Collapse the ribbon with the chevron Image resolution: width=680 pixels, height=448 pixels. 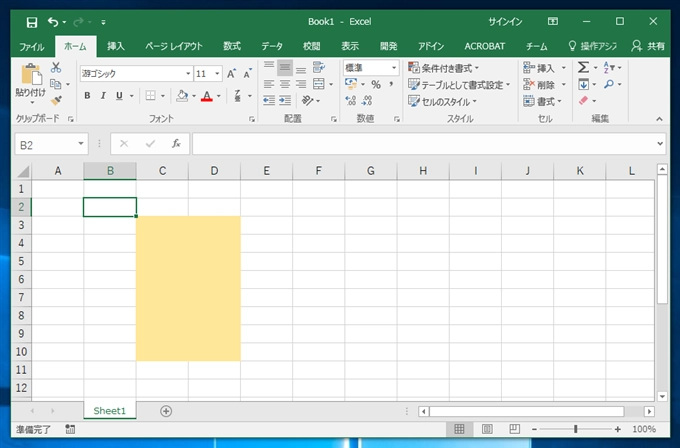coord(659,119)
